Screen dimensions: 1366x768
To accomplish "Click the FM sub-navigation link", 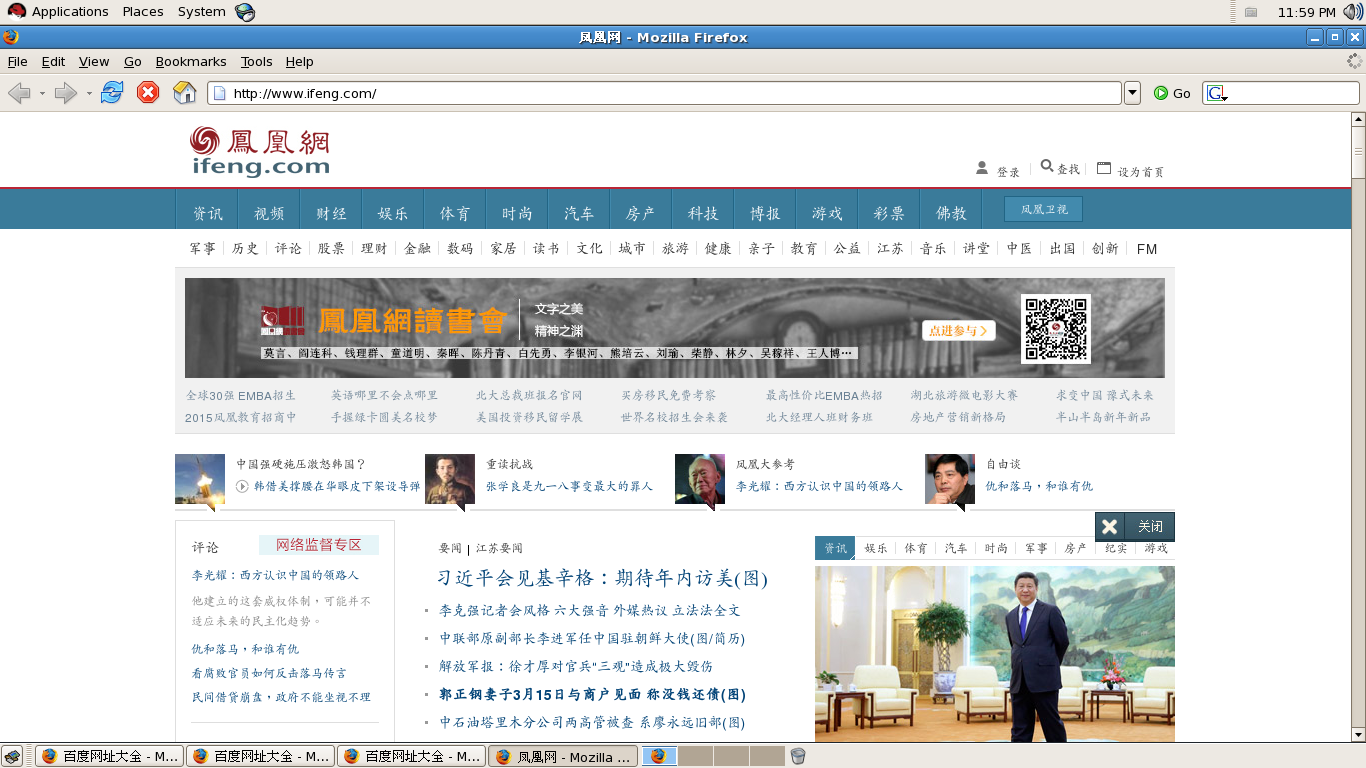I will 1147,249.
